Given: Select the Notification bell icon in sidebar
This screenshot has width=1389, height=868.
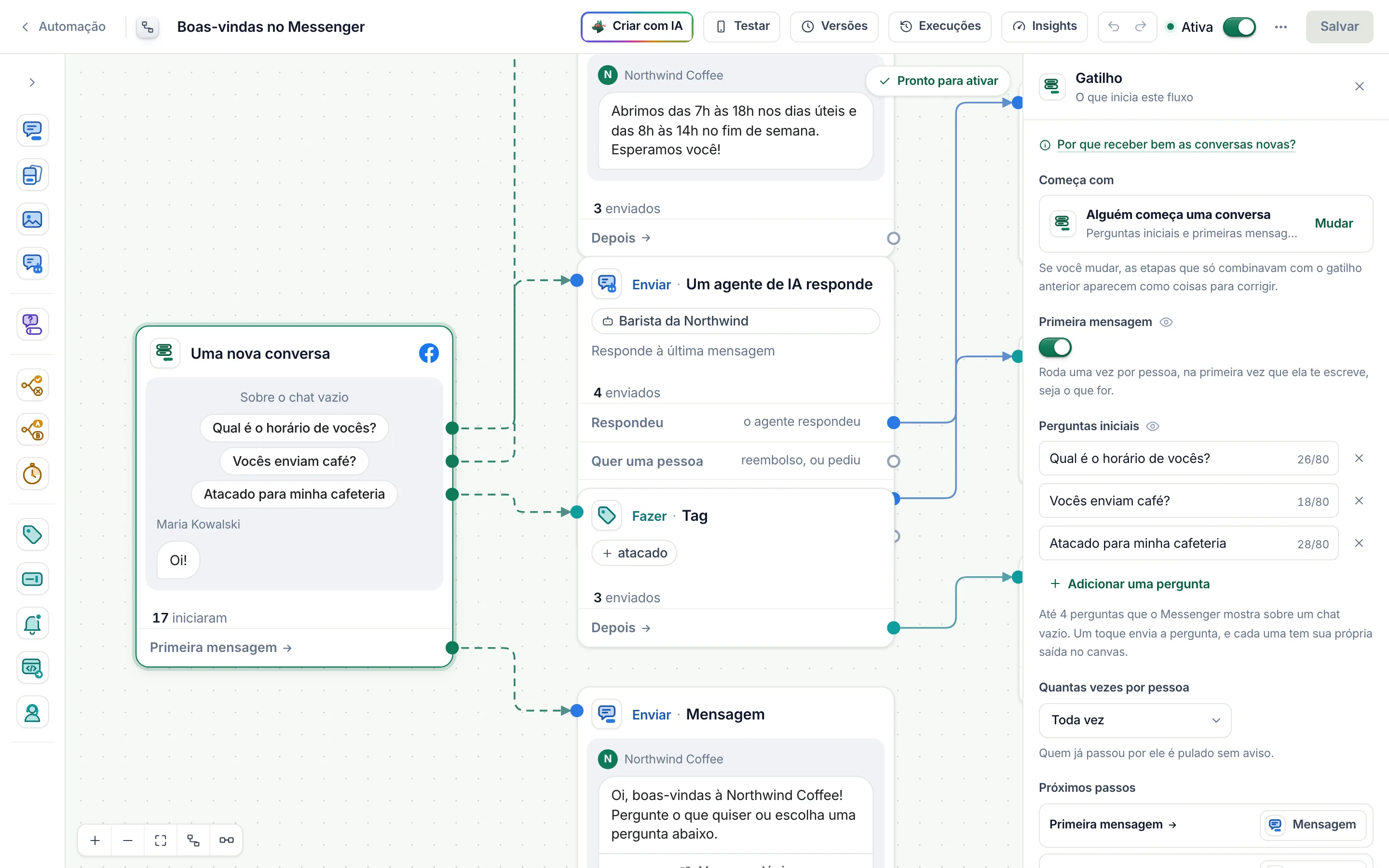Looking at the screenshot, I should point(32,624).
